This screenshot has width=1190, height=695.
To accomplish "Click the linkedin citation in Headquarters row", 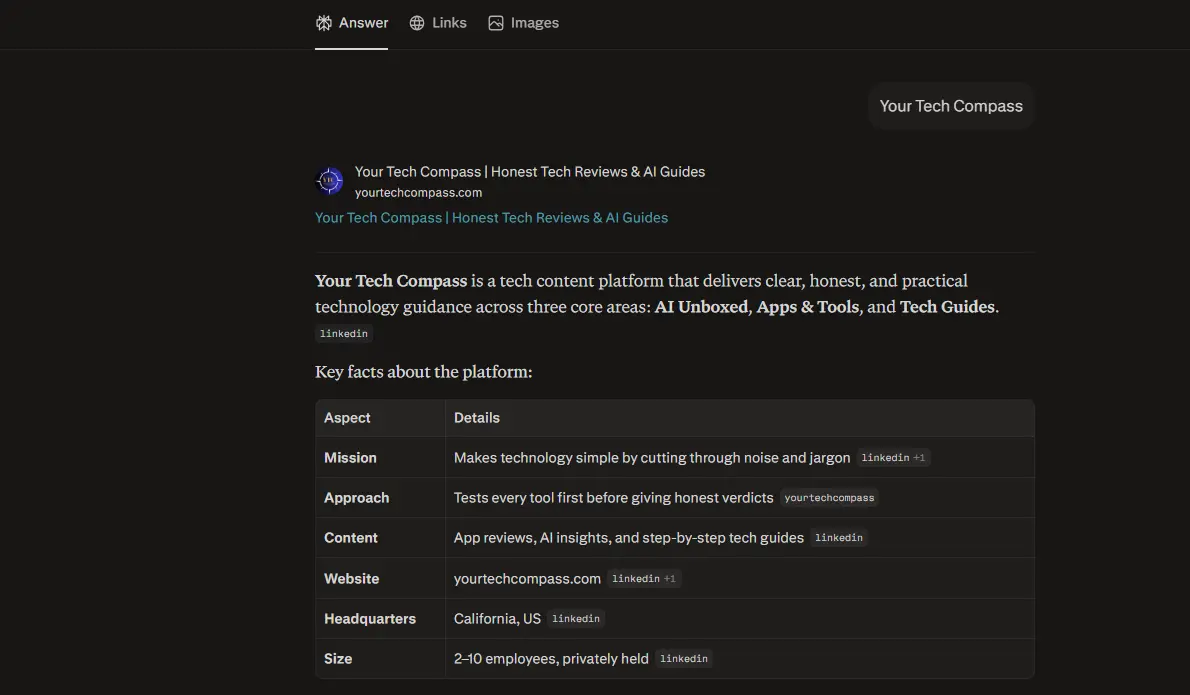I will [x=575, y=618].
